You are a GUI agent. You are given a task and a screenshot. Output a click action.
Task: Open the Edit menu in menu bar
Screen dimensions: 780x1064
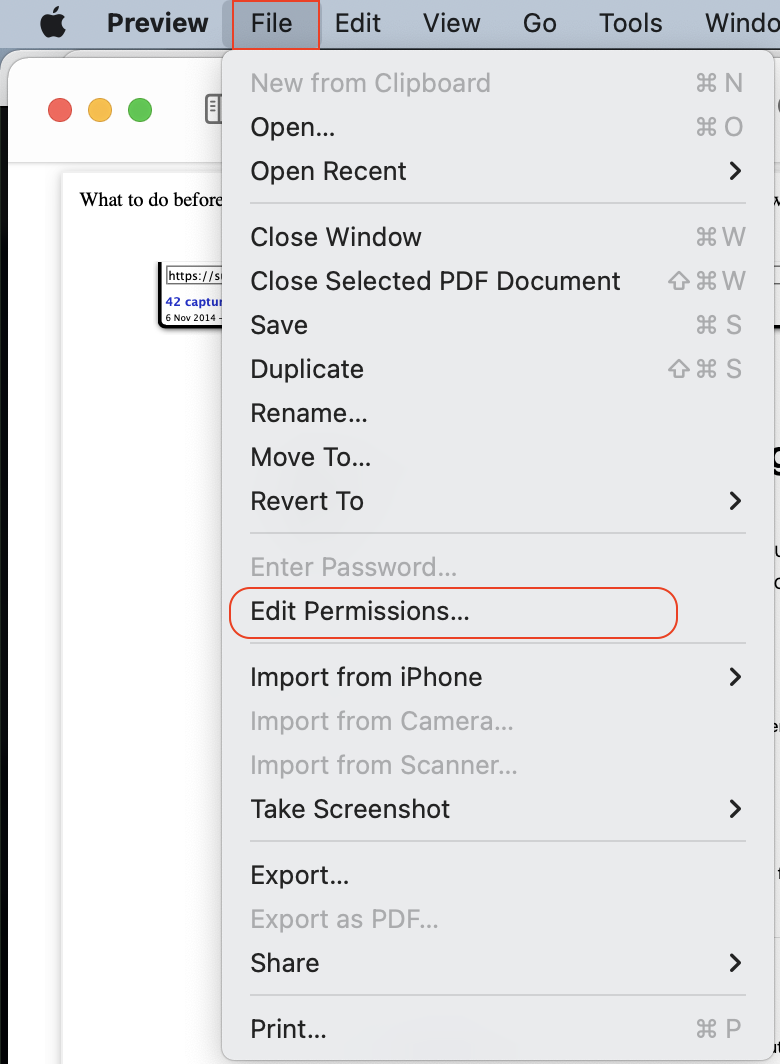click(x=358, y=23)
